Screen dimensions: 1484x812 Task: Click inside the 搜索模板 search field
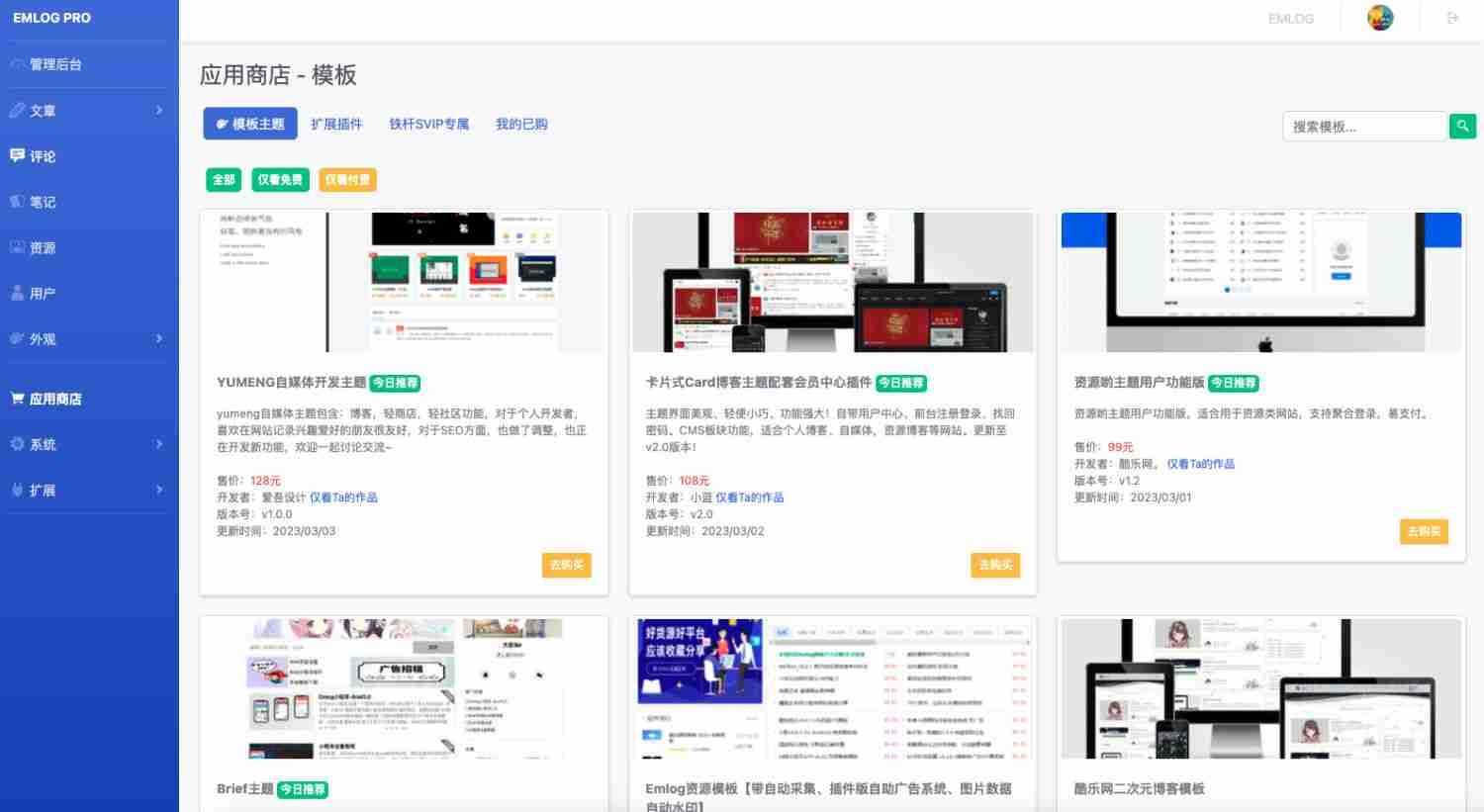coord(1365,126)
